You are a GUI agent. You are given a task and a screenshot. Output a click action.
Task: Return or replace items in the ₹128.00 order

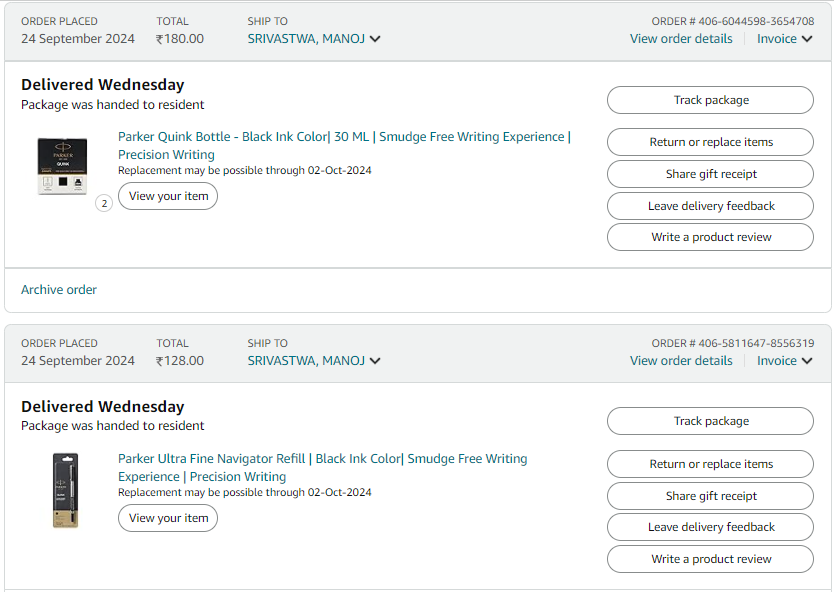(x=710, y=464)
